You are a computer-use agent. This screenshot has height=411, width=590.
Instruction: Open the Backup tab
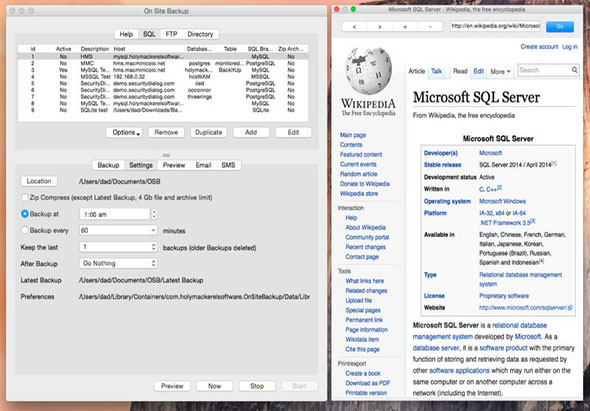[108, 165]
